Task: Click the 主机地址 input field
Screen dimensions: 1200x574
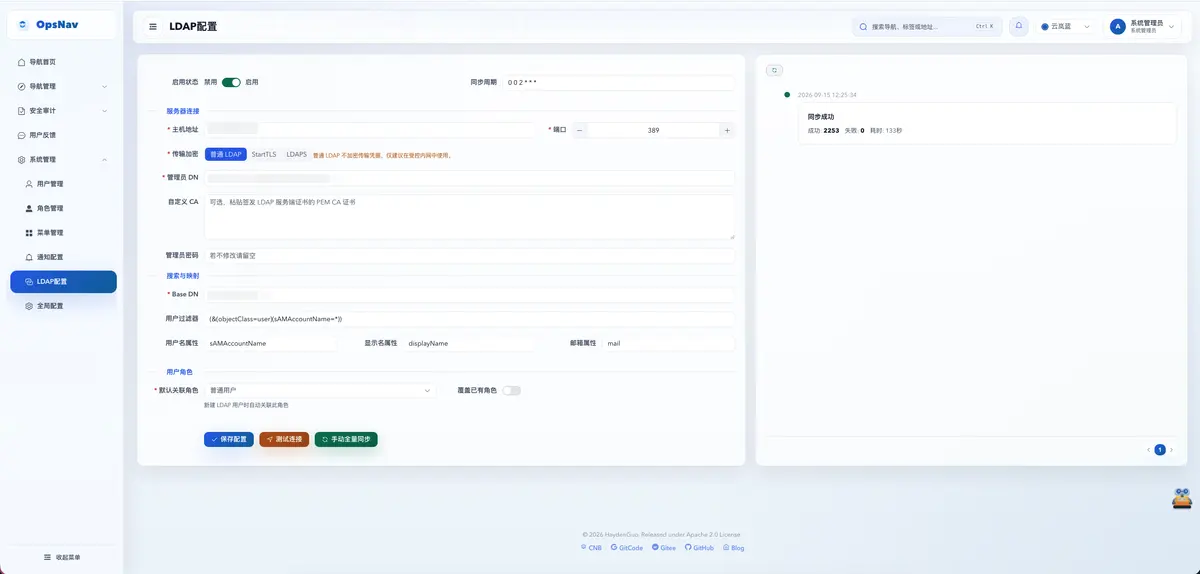Action: tap(370, 130)
